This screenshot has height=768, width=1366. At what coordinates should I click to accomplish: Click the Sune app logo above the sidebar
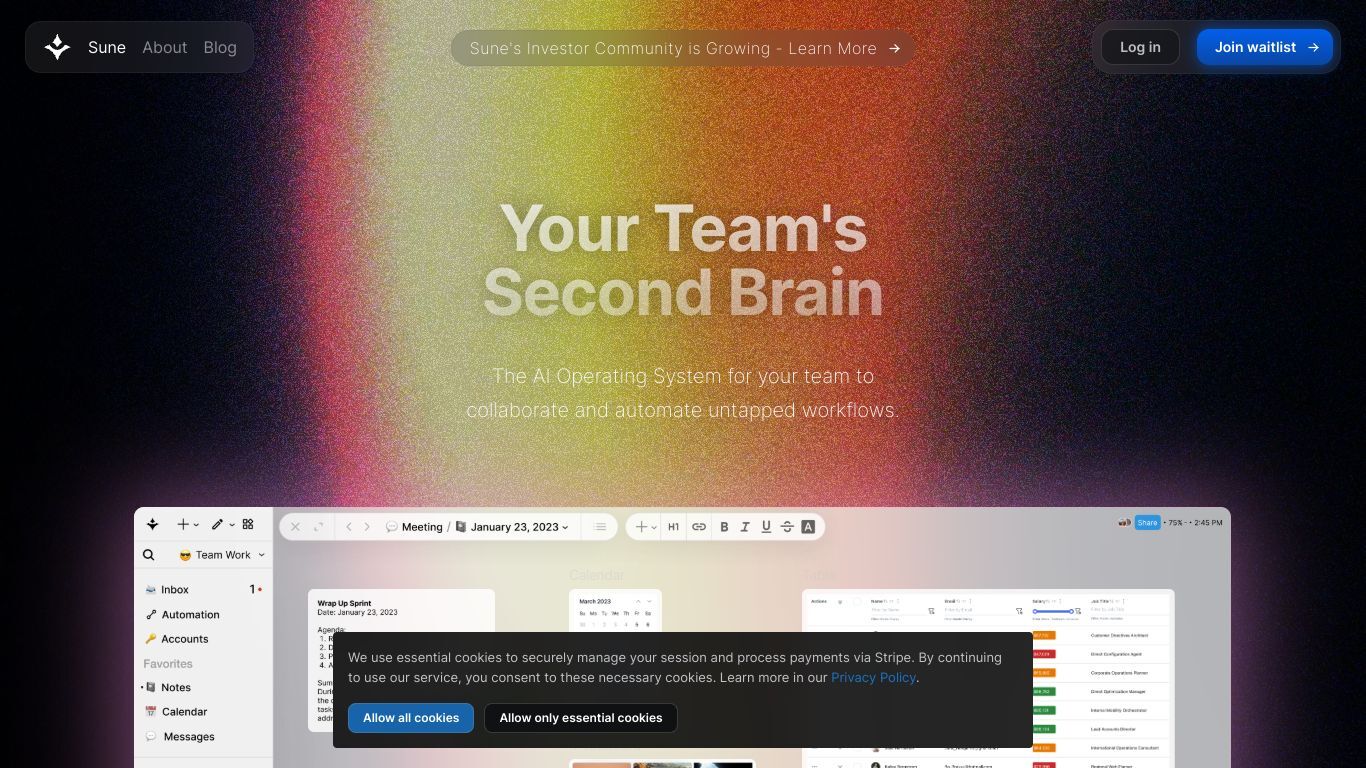(x=152, y=524)
